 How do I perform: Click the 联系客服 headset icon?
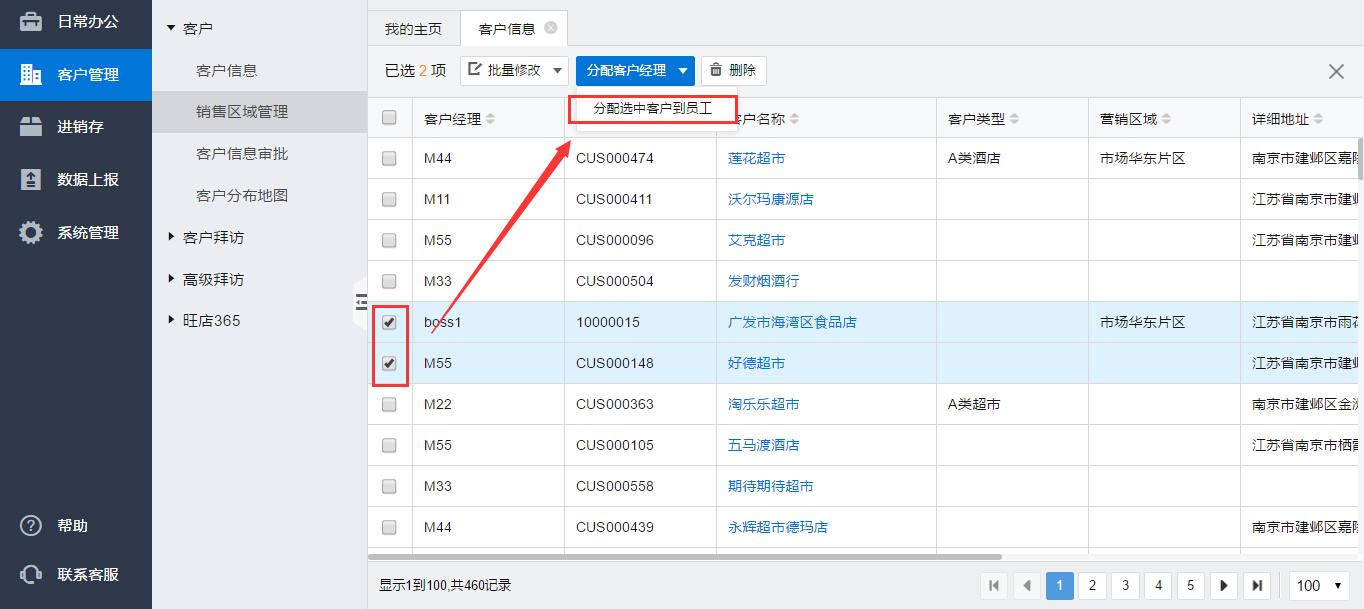coord(31,575)
